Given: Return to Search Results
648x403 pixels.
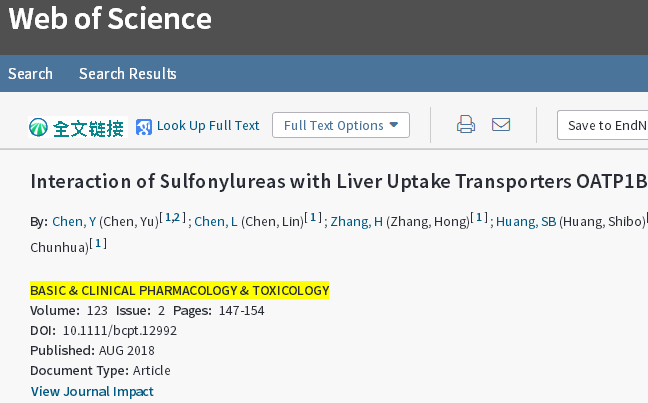Looking at the screenshot, I should (128, 73).
